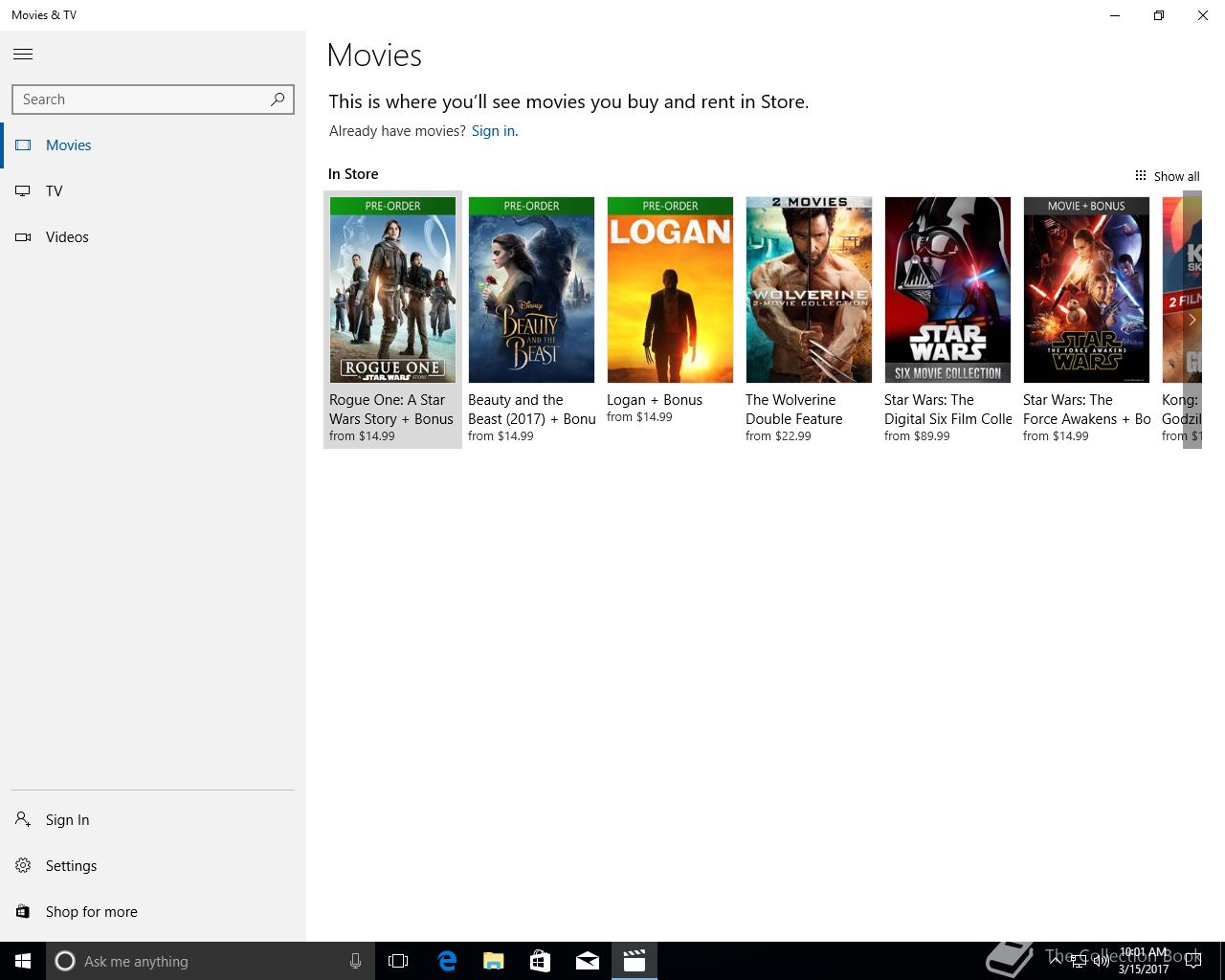This screenshot has width=1225, height=980.
Task: Open The Force Awakens poster thumbnail
Action: tap(1086, 290)
